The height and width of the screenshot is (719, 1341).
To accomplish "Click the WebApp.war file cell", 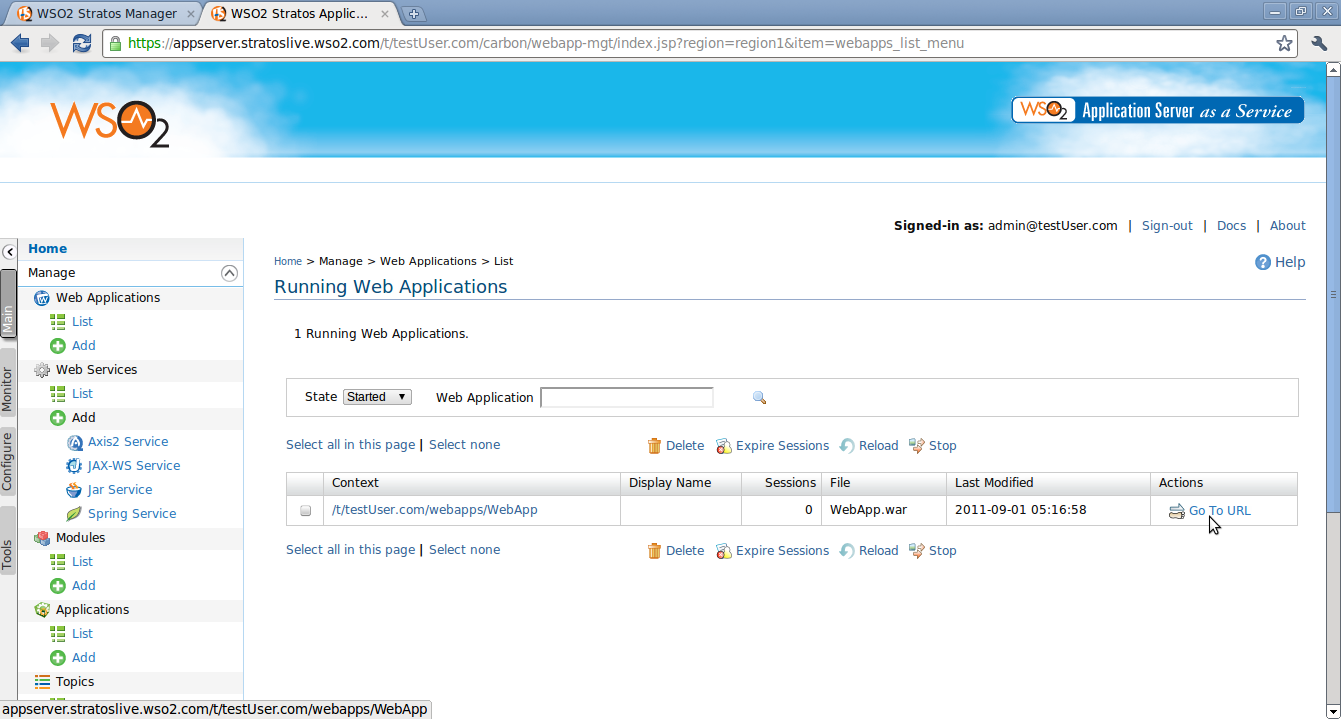I will pos(884,510).
